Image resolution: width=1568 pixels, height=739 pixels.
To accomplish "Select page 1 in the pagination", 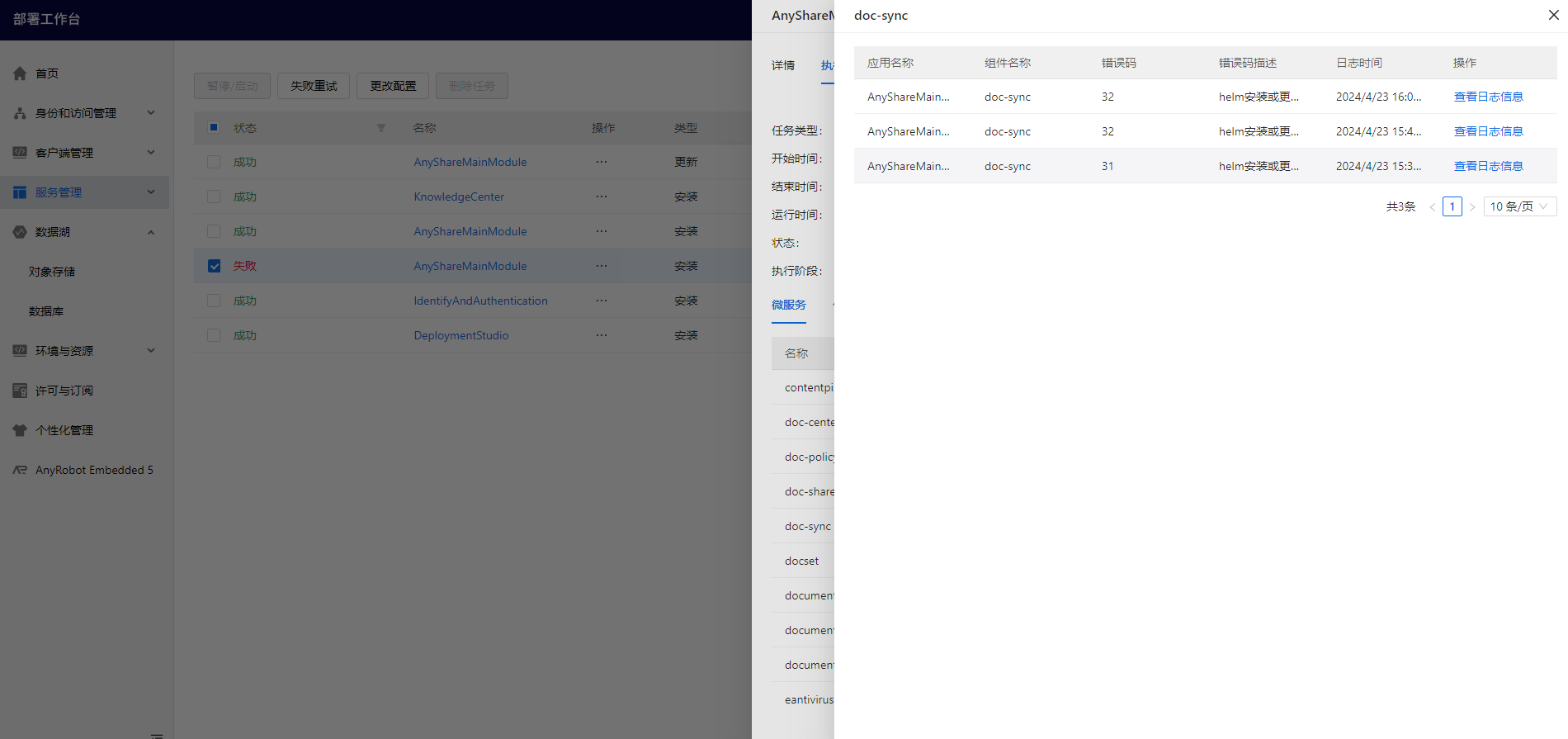I will 1452,206.
